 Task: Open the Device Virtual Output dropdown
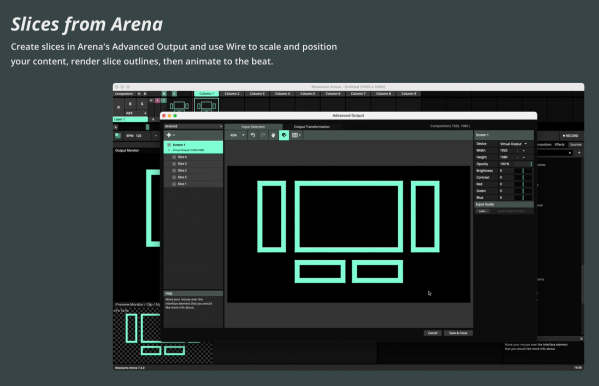(513, 144)
